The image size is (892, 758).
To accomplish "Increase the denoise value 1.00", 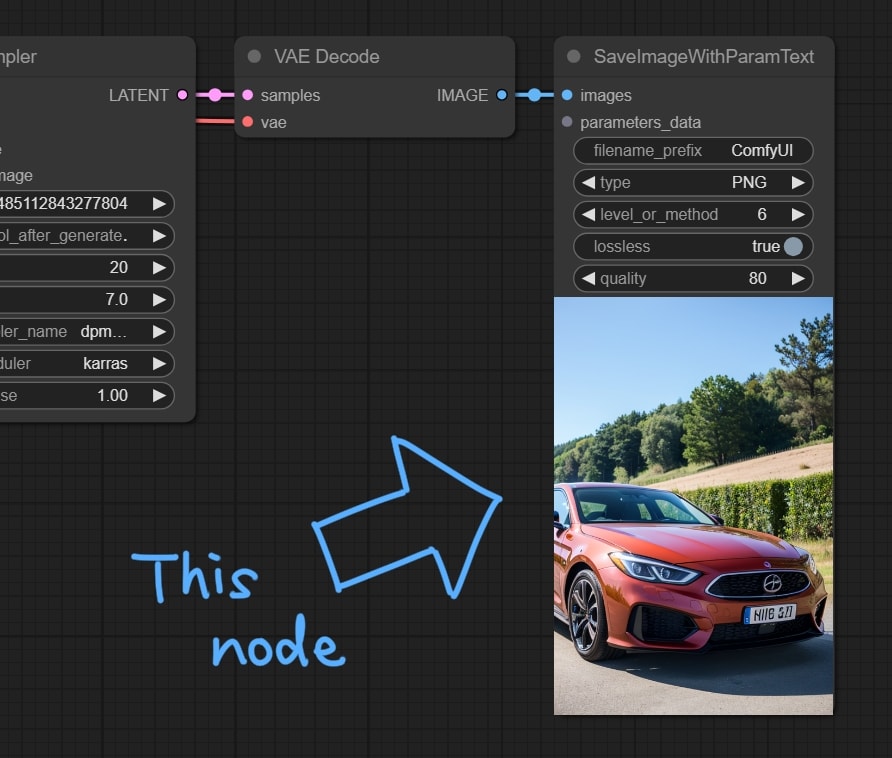I will [159, 395].
